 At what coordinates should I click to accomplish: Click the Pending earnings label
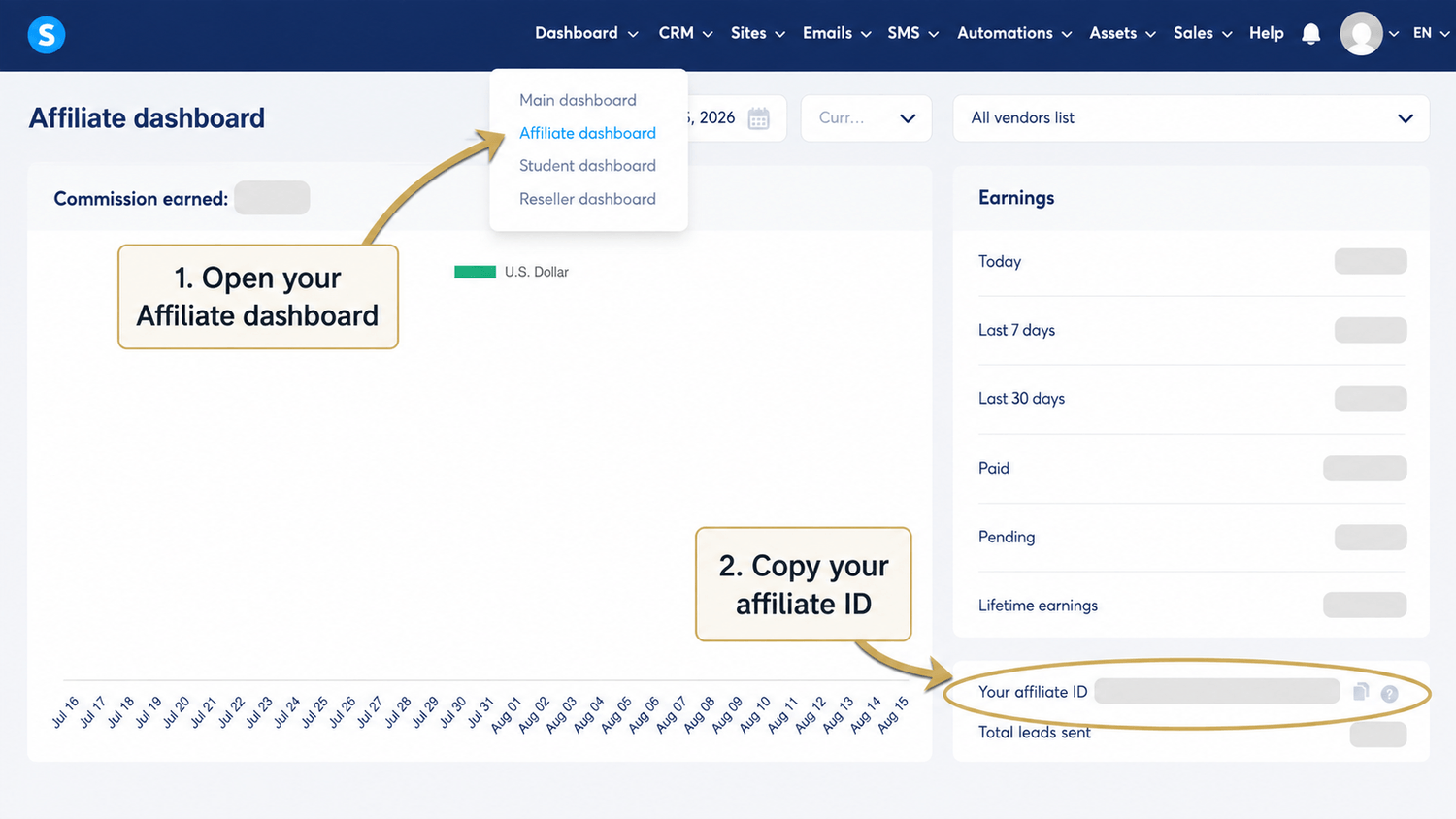click(x=1007, y=537)
